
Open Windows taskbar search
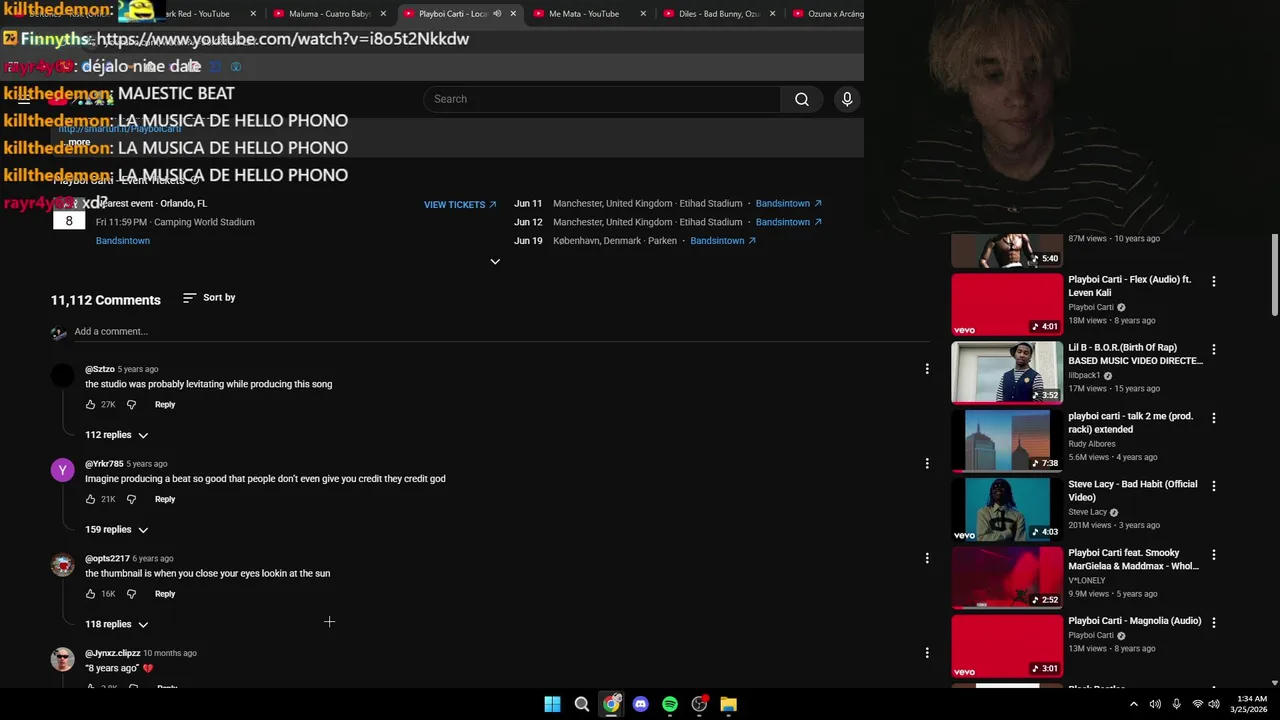coord(581,704)
